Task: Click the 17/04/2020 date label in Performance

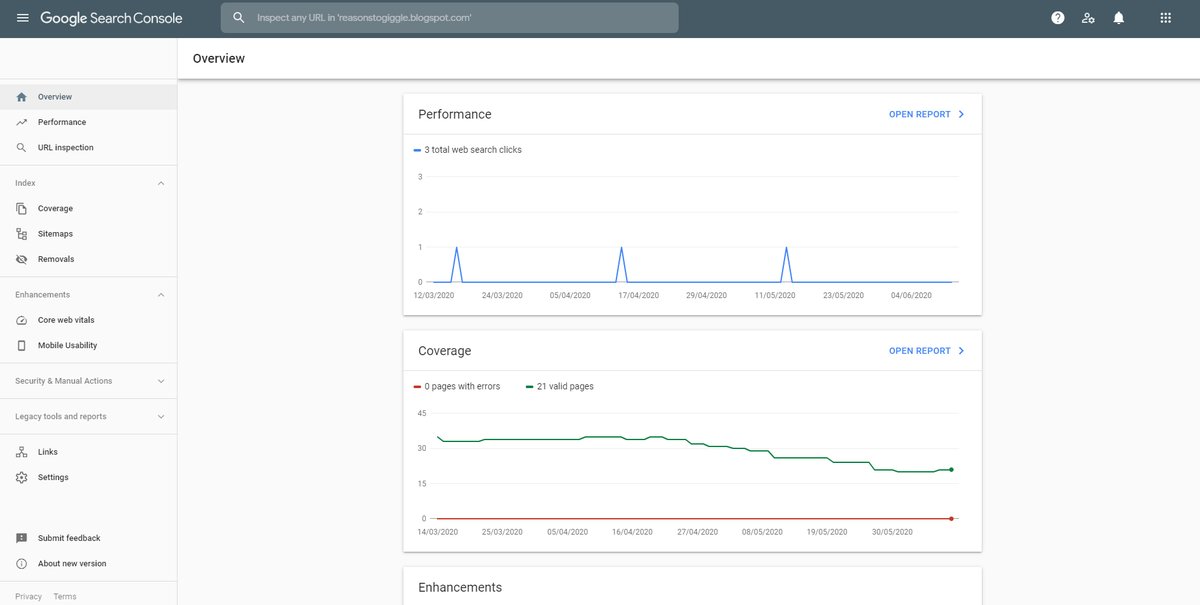Action: point(639,295)
